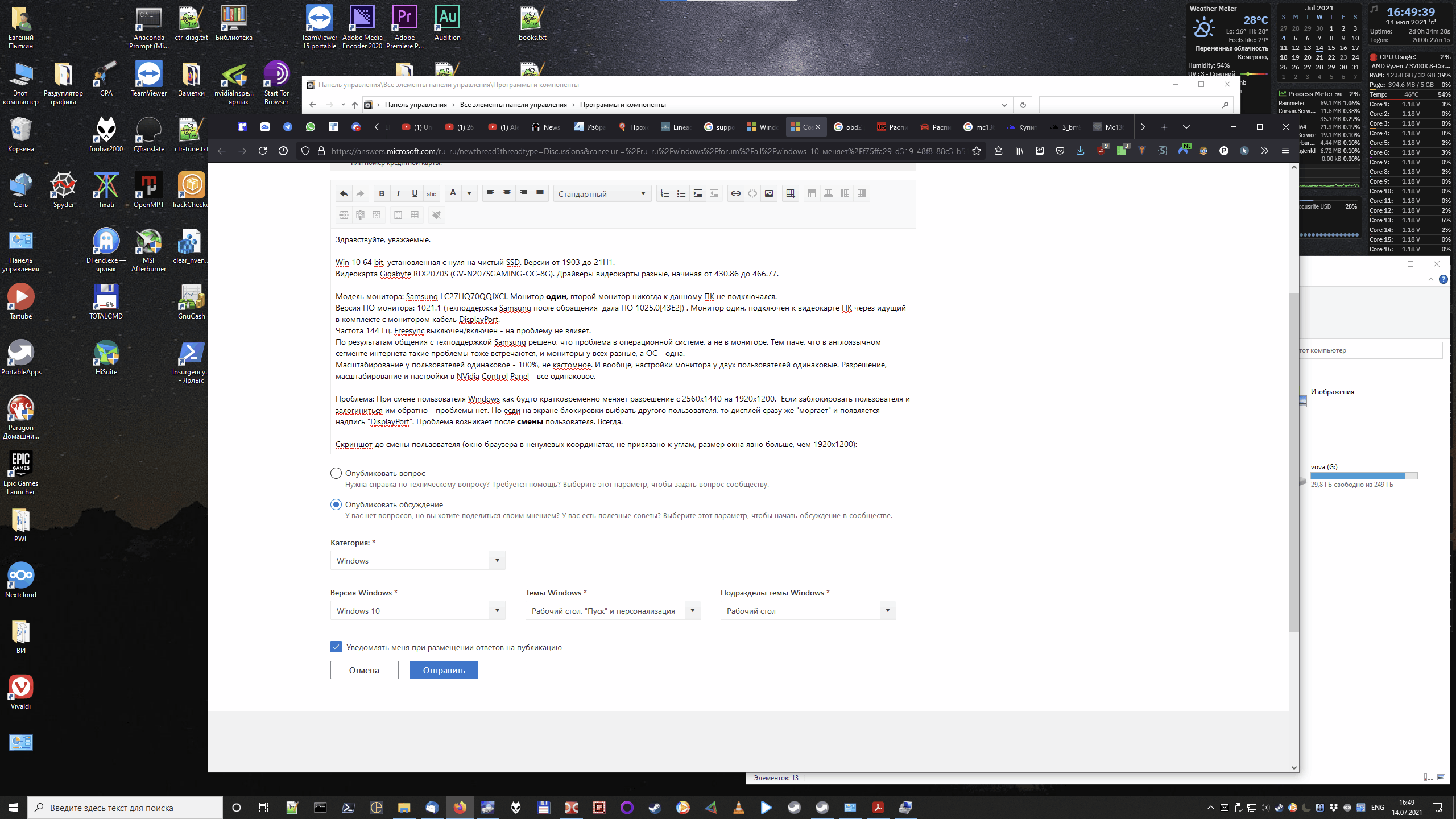1456x819 pixels.
Task: Open Steam from the taskbar
Action: point(655,808)
